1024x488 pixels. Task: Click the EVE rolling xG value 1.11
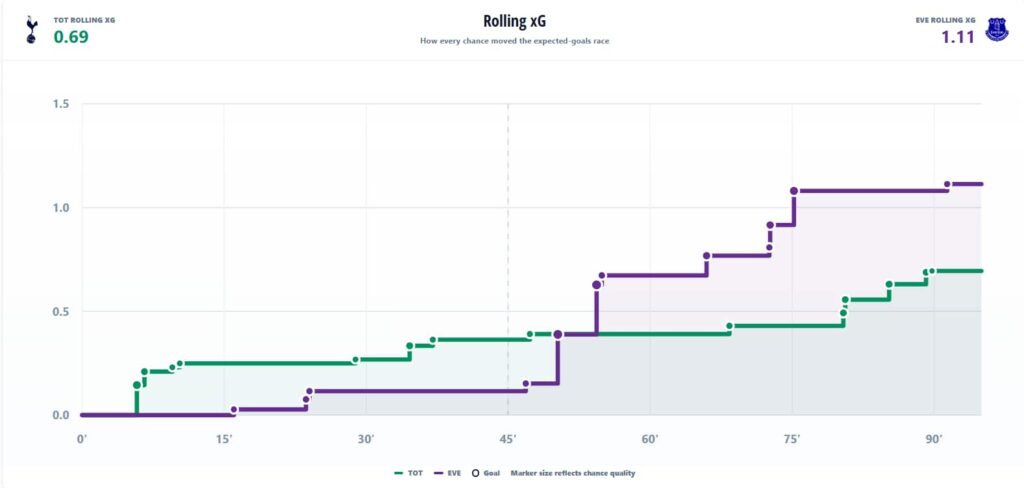957,37
